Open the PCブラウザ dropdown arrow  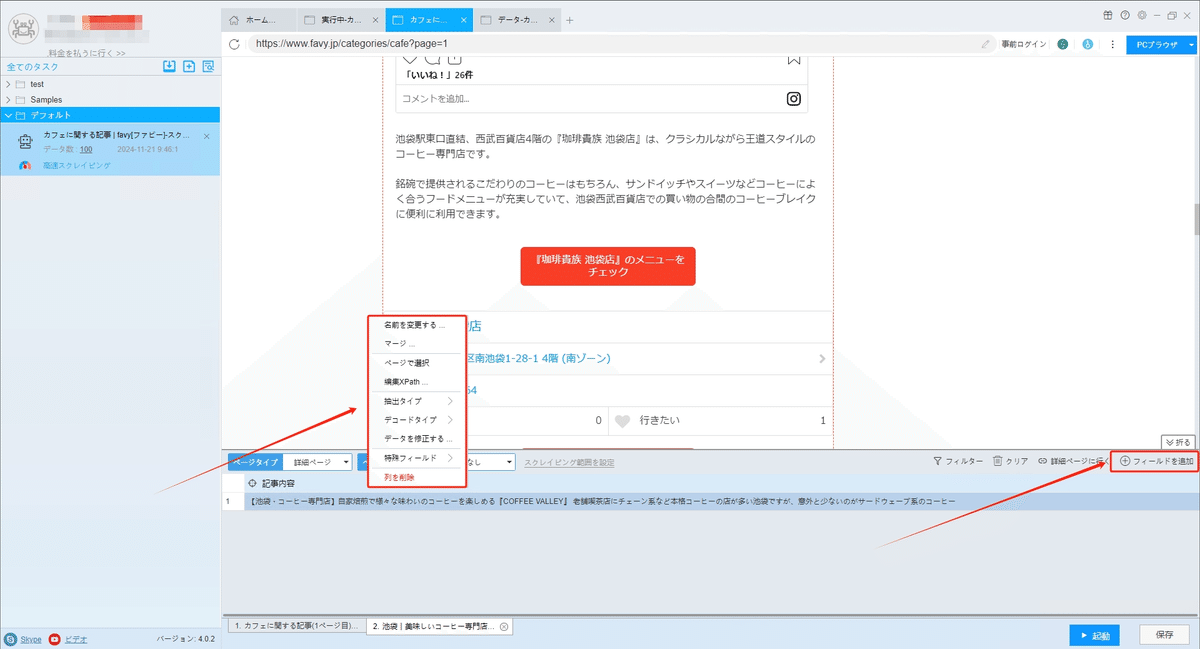(x=1191, y=45)
